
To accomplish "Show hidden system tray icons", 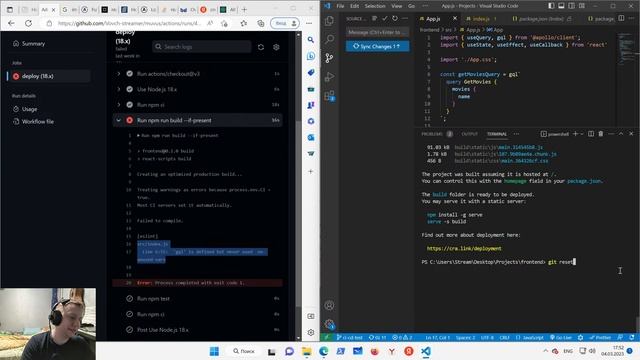I will [545, 351].
